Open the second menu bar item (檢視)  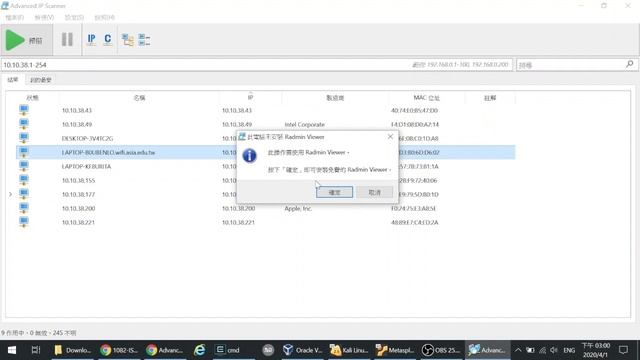44,18
